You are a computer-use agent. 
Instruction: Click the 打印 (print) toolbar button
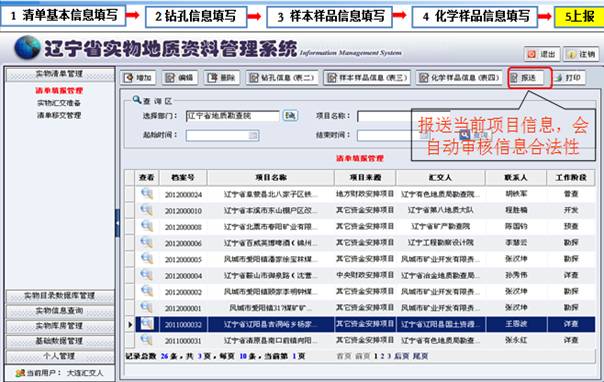(569, 78)
